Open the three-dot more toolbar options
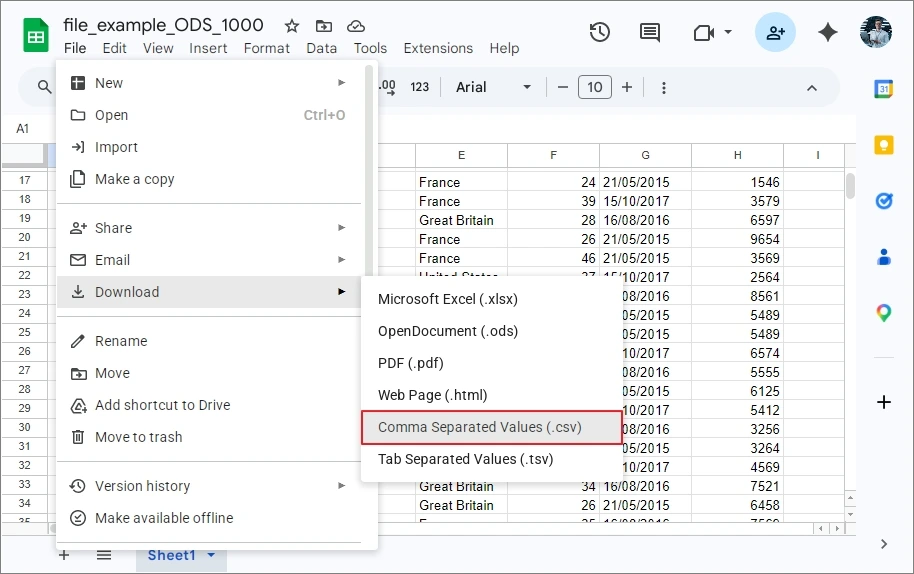This screenshot has width=914, height=574. pos(663,87)
